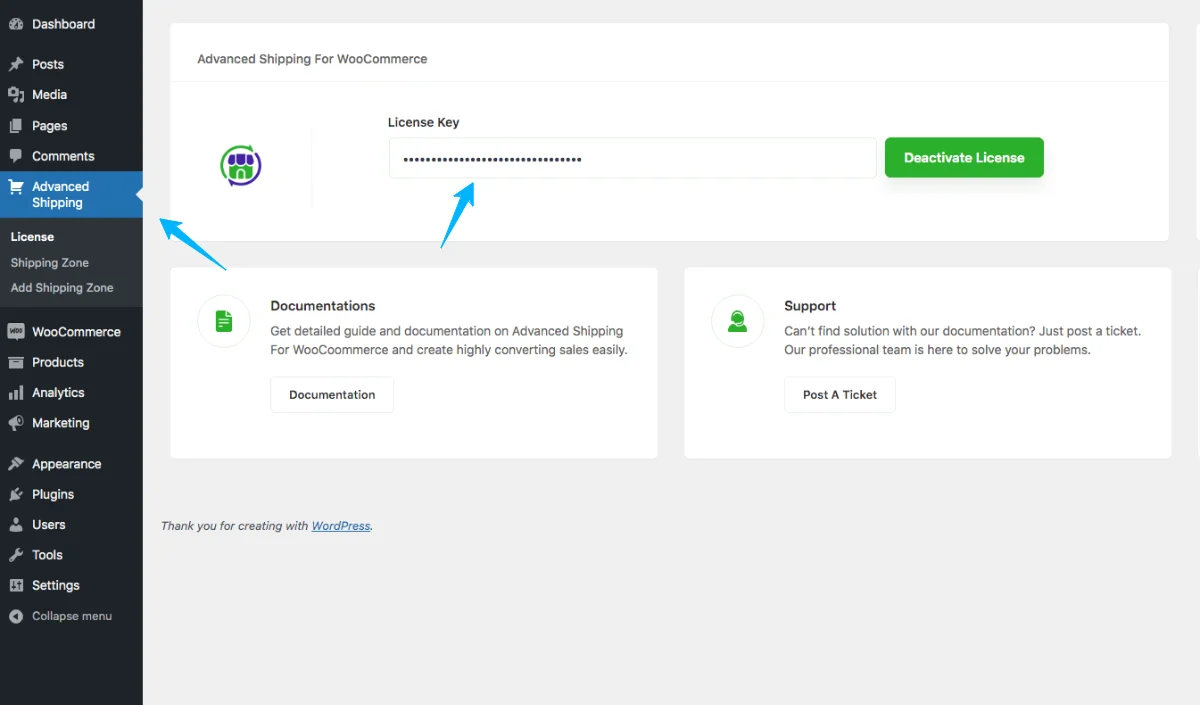Image resolution: width=1200 pixels, height=705 pixels.
Task: Click the Products box icon
Action: (16, 362)
